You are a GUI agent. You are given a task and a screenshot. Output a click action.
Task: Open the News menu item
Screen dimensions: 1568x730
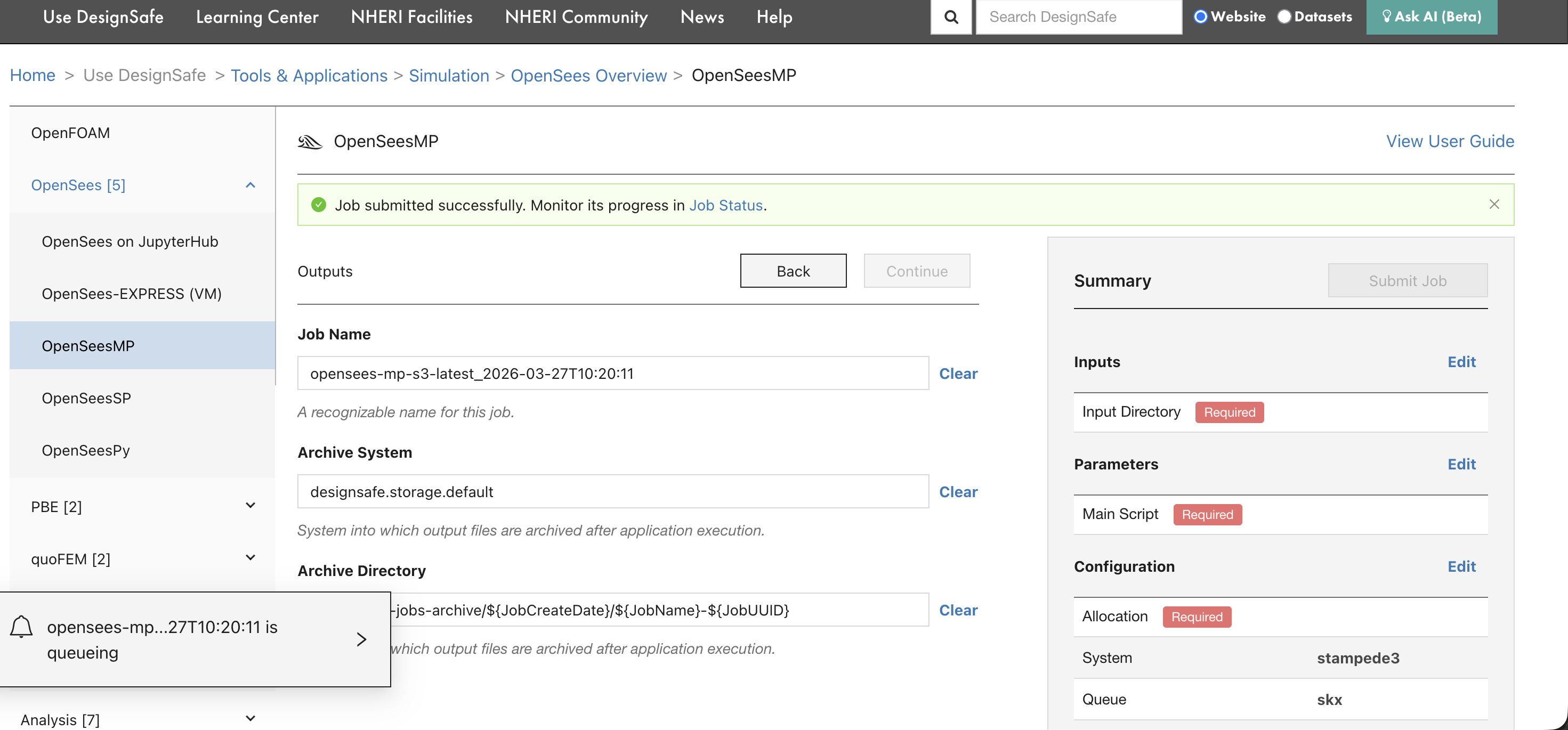click(x=702, y=17)
